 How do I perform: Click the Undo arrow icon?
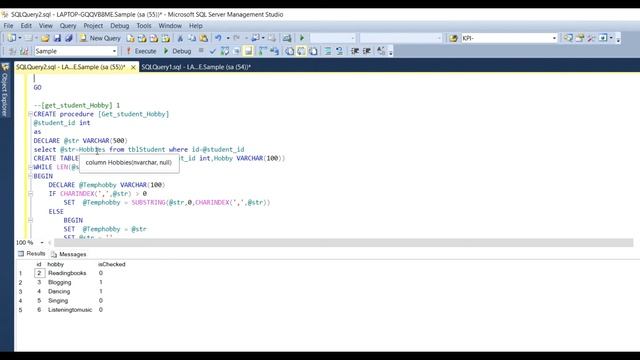[218, 38]
